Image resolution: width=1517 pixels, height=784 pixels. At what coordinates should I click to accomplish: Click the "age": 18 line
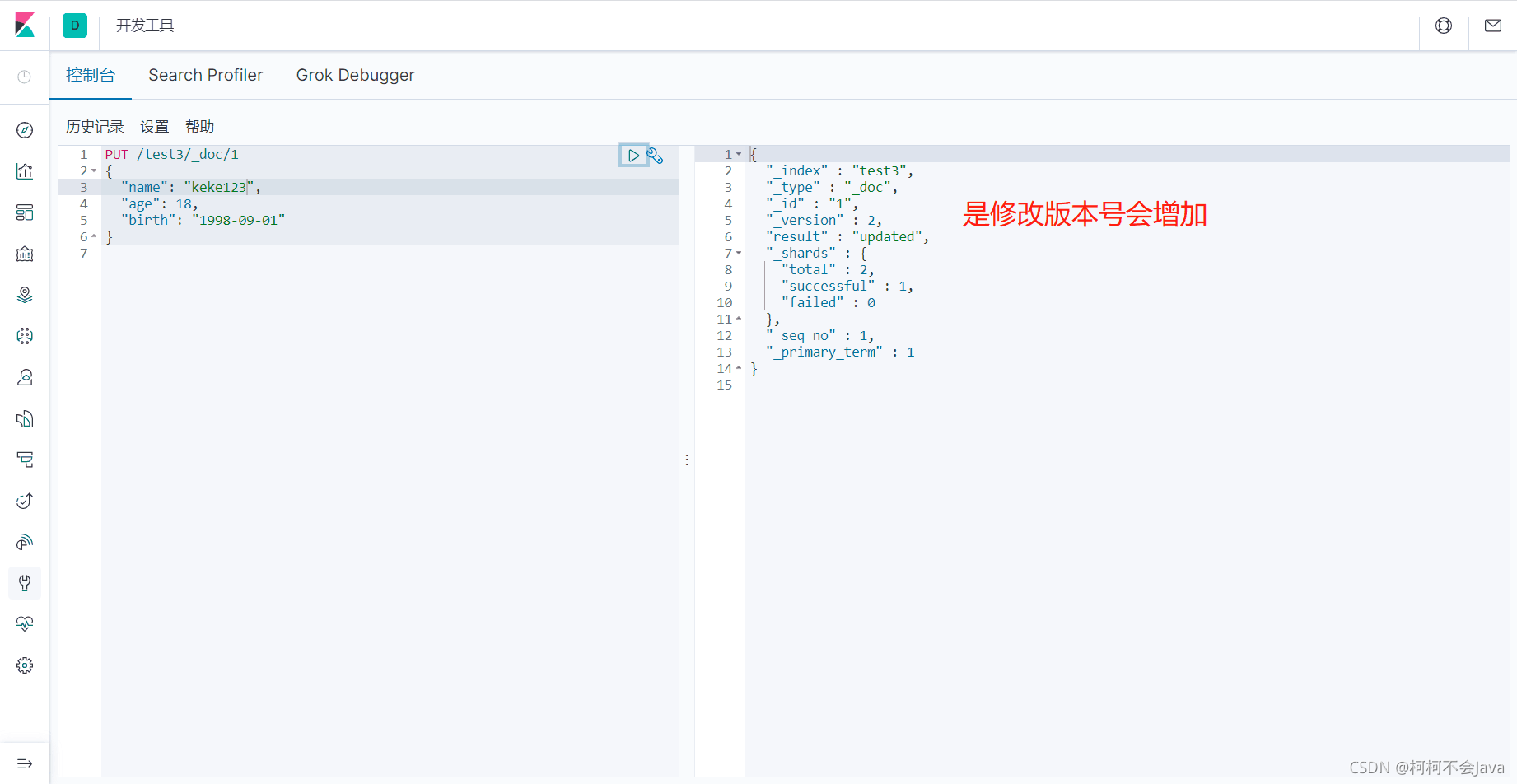[x=160, y=203]
